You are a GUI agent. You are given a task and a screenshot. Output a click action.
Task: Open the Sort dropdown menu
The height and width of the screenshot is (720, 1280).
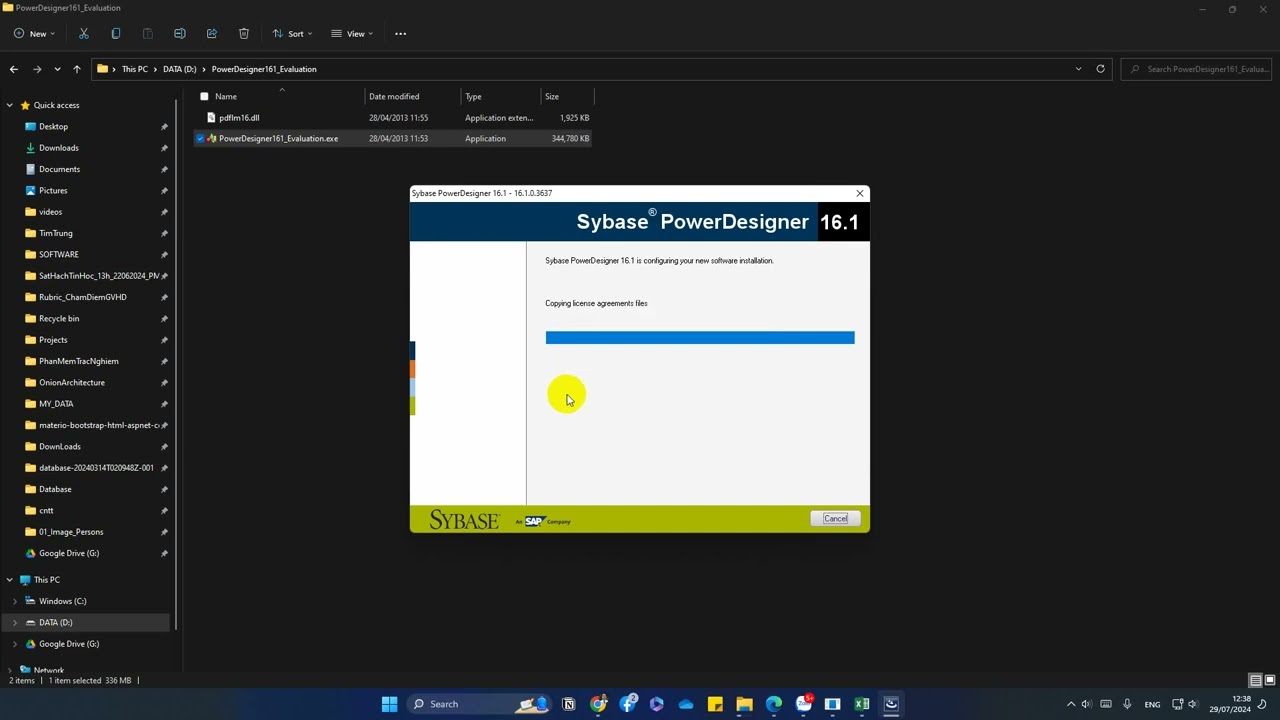click(292, 34)
